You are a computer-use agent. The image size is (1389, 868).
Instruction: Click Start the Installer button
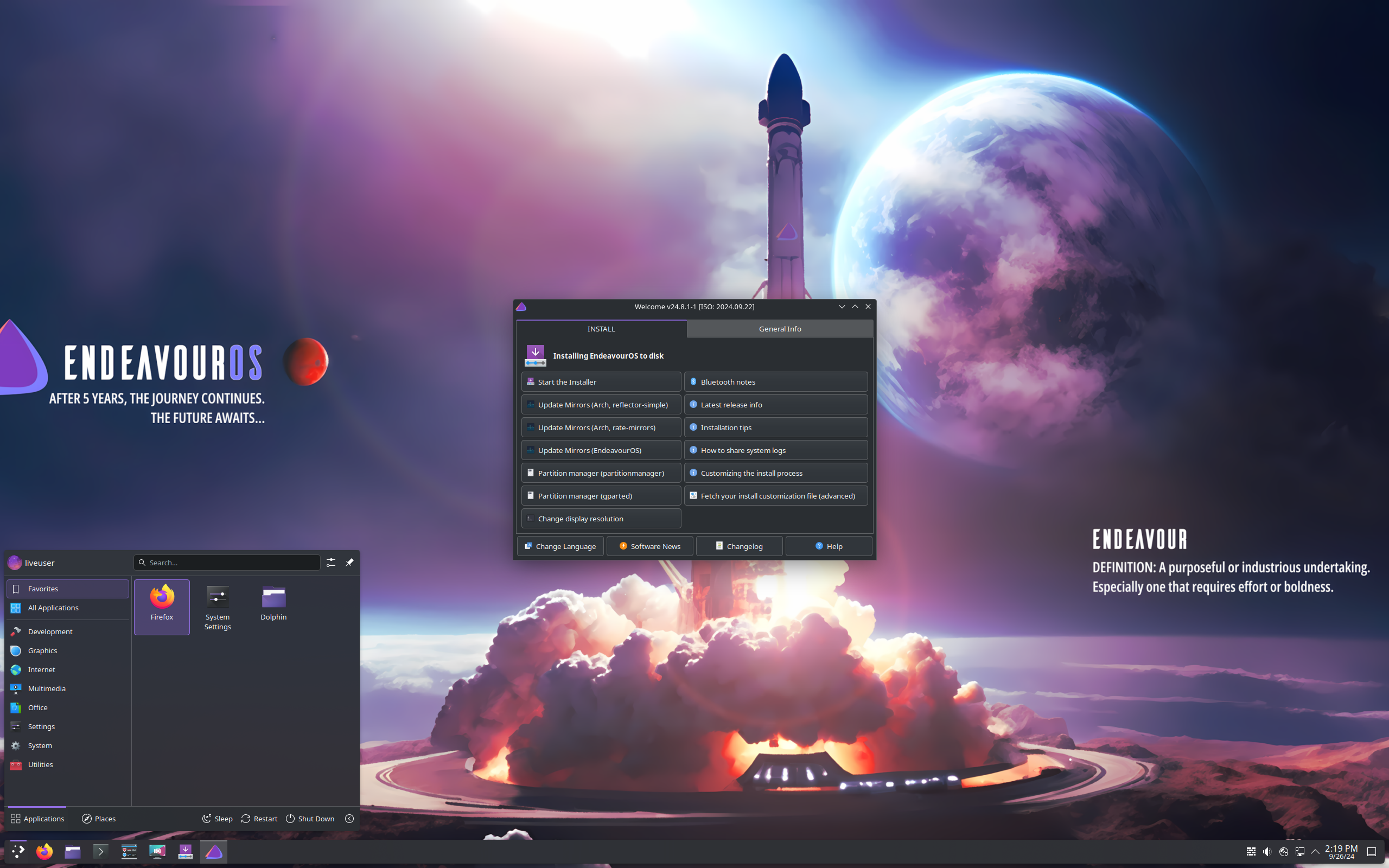(601, 382)
